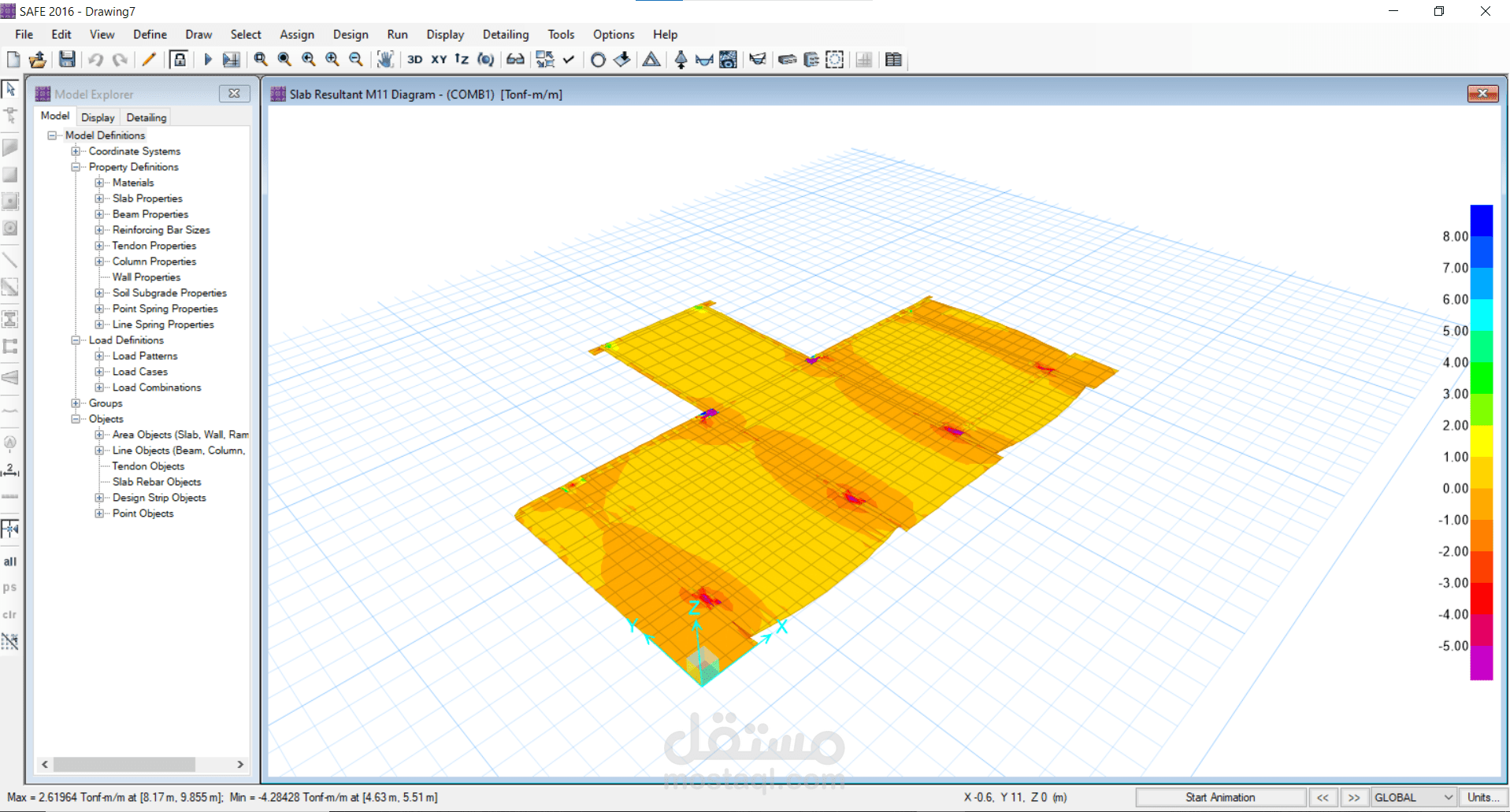Click the Max/Min moment status bar text

tap(222, 797)
